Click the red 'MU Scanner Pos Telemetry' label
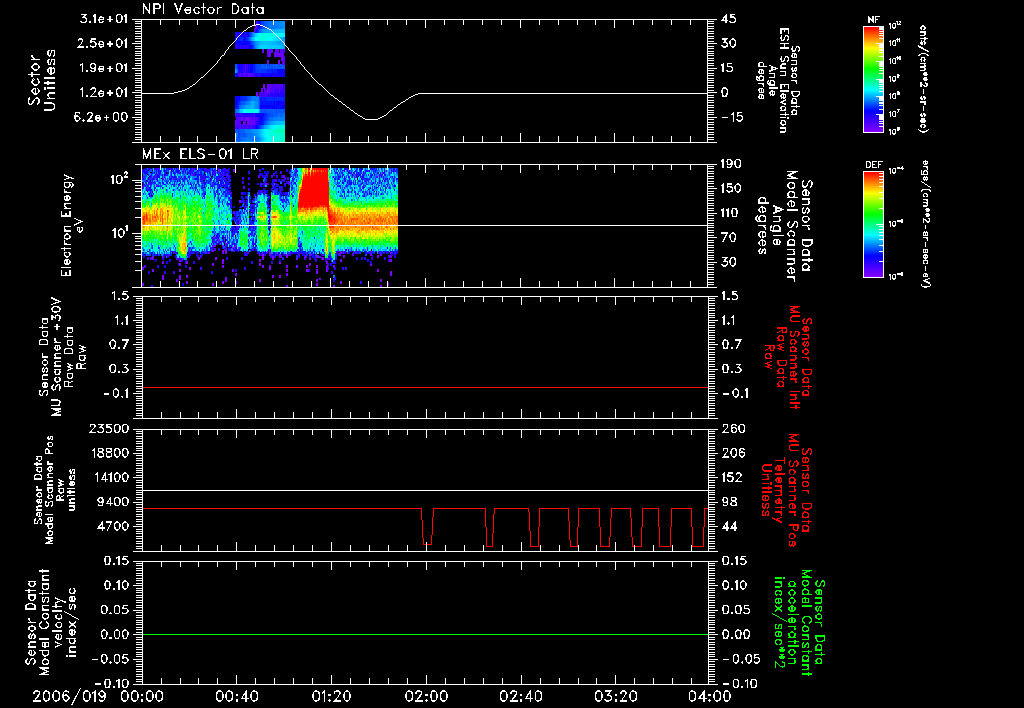The image size is (1024, 708). tap(787, 490)
